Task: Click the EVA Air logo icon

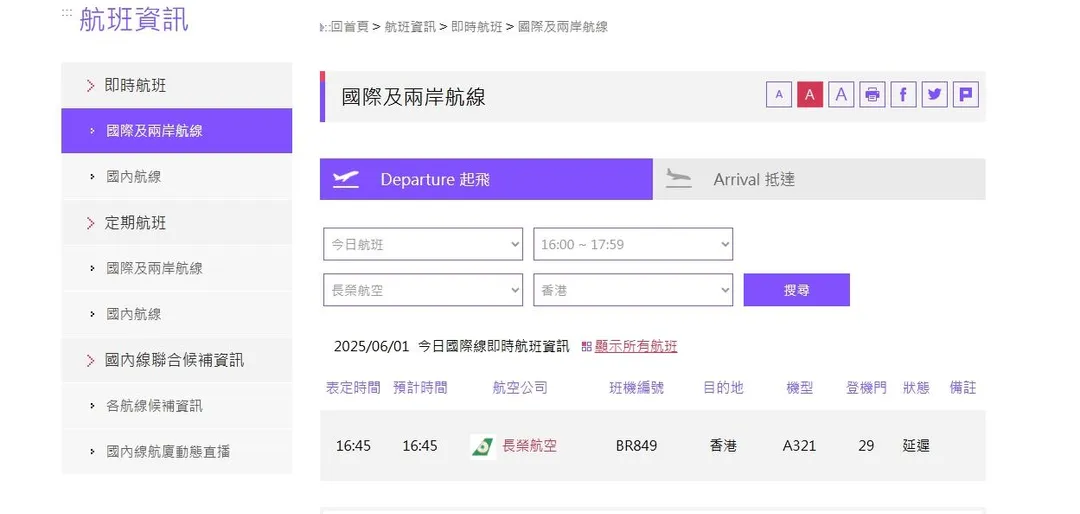Action: pyautogui.click(x=482, y=446)
